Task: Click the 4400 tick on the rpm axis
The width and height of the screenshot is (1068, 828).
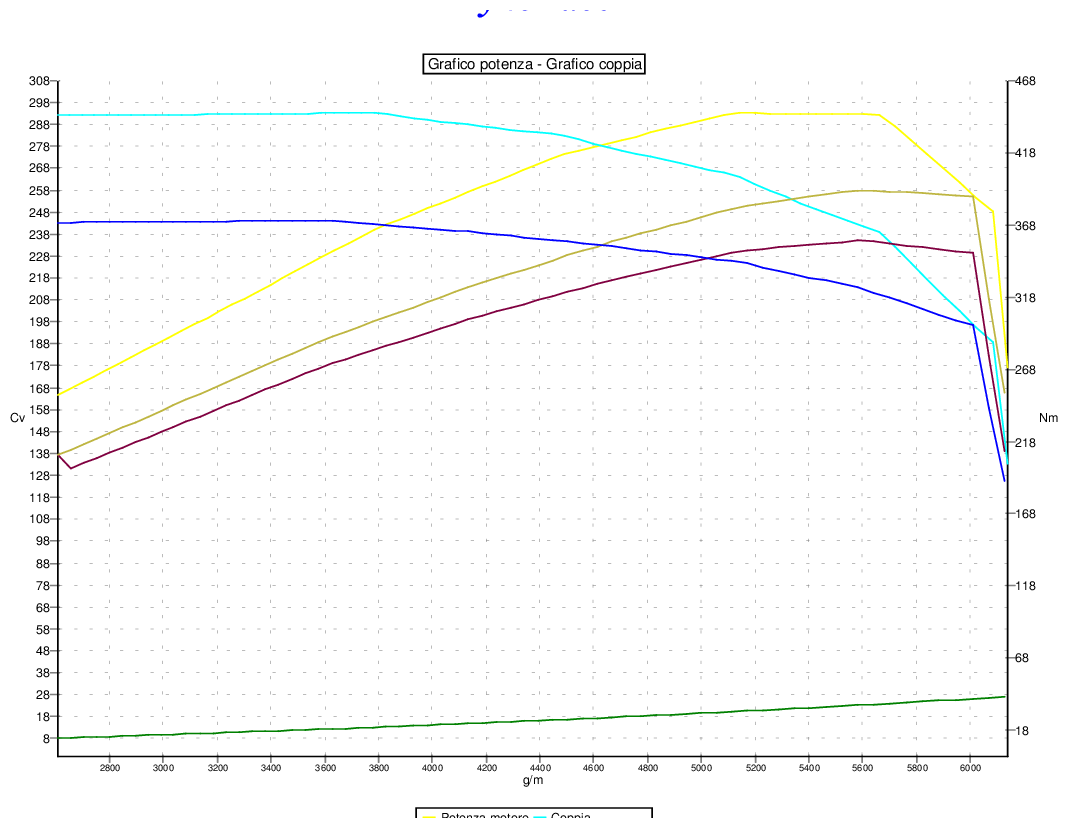Action: tap(540, 768)
